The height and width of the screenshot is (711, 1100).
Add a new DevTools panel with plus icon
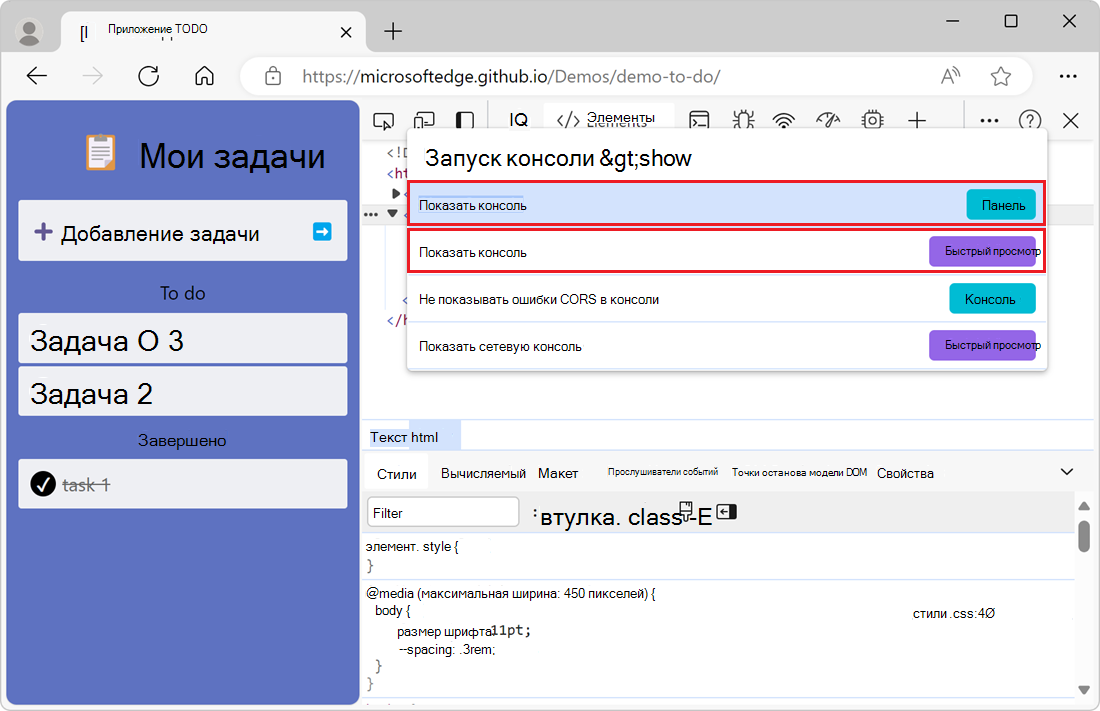pyautogui.click(x=916, y=120)
